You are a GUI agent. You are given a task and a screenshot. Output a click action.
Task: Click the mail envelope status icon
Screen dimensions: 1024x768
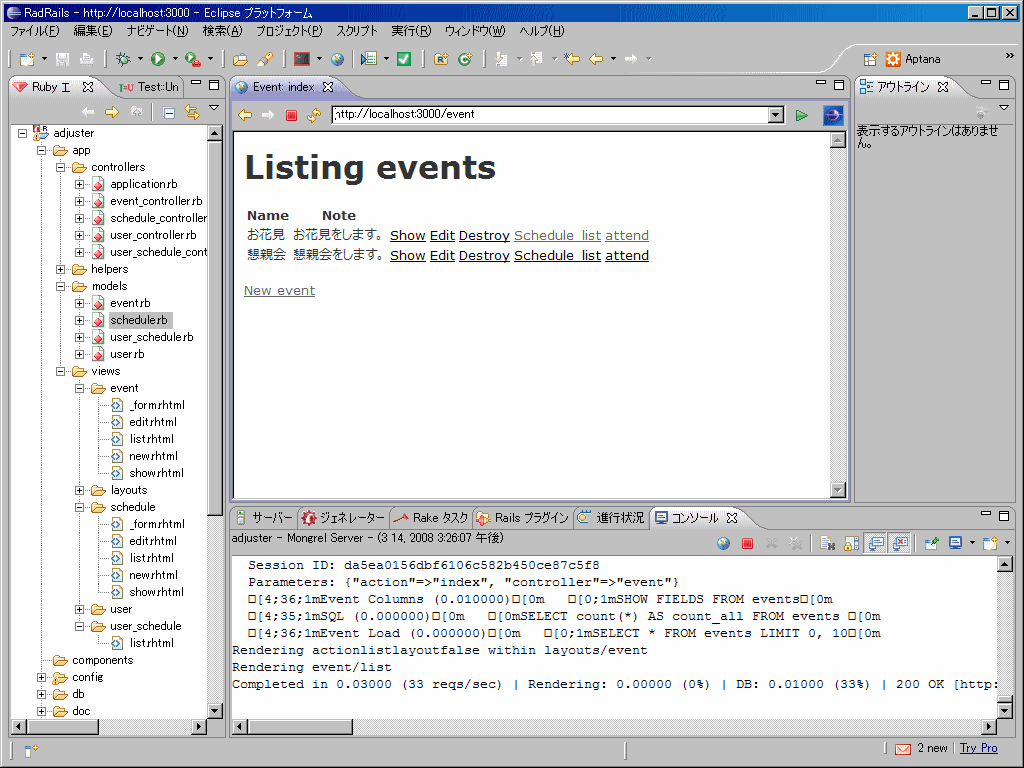(x=903, y=749)
